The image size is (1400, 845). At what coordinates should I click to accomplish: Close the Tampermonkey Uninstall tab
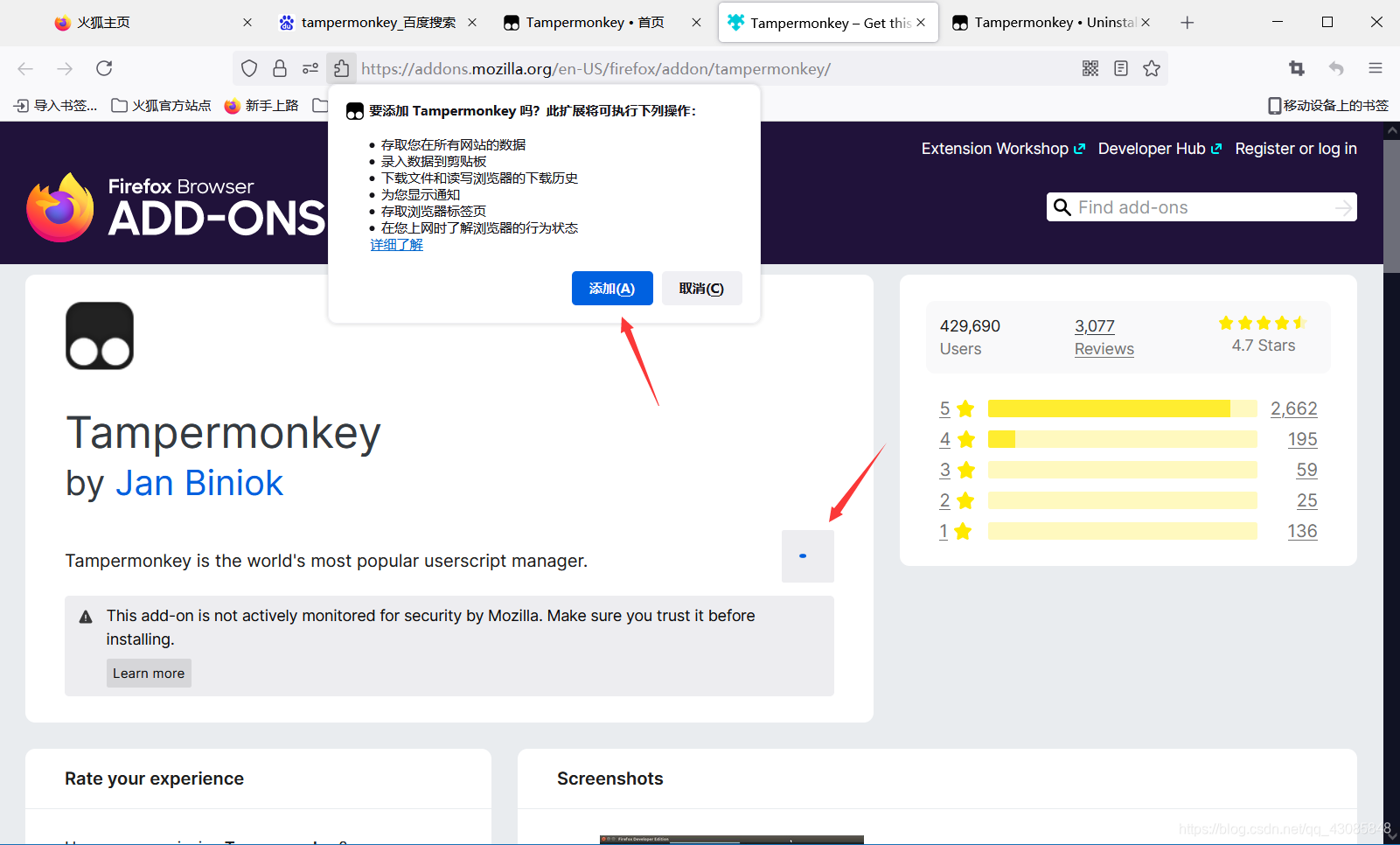tap(1146, 23)
